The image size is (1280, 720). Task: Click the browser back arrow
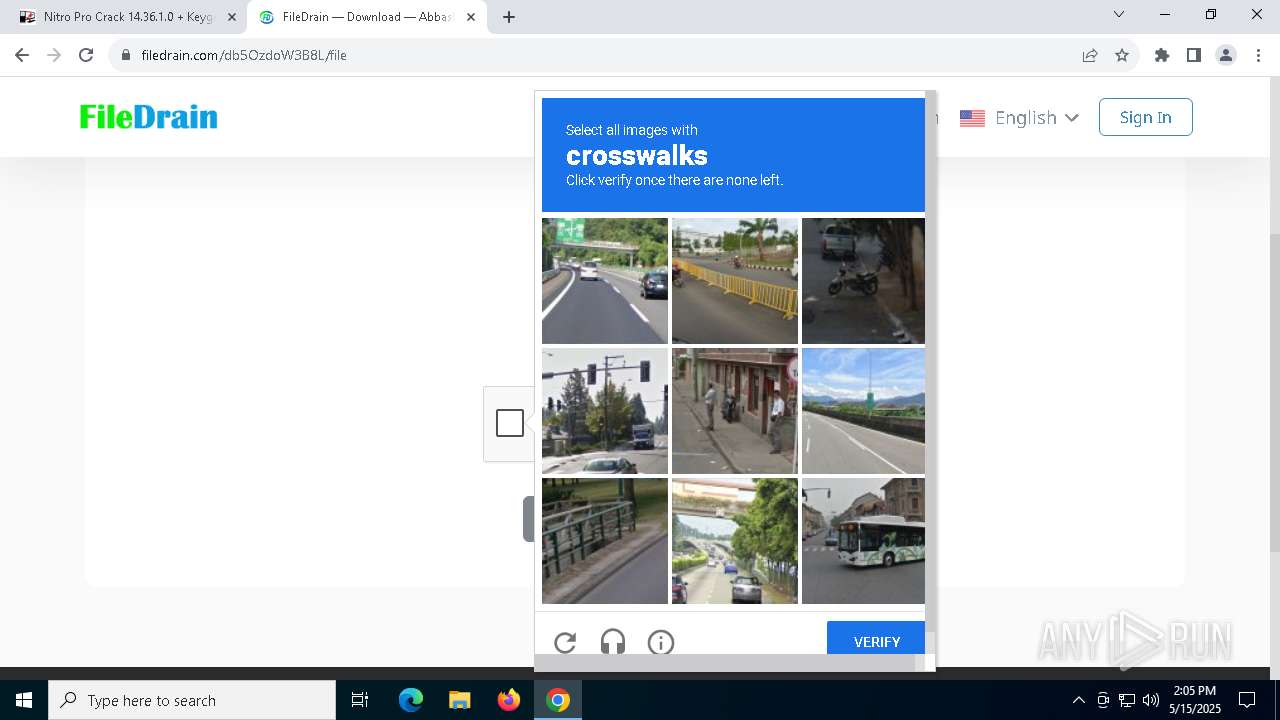click(x=22, y=55)
